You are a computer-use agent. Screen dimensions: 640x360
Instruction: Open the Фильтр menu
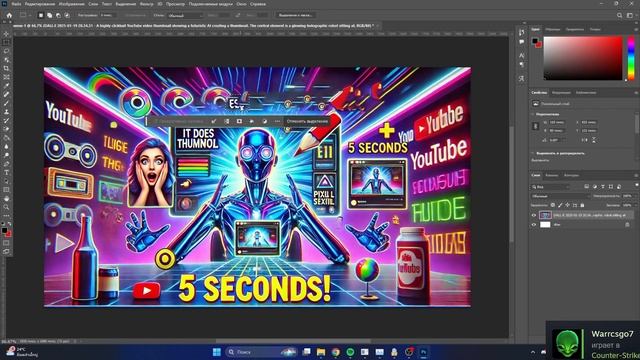click(147, 4)
